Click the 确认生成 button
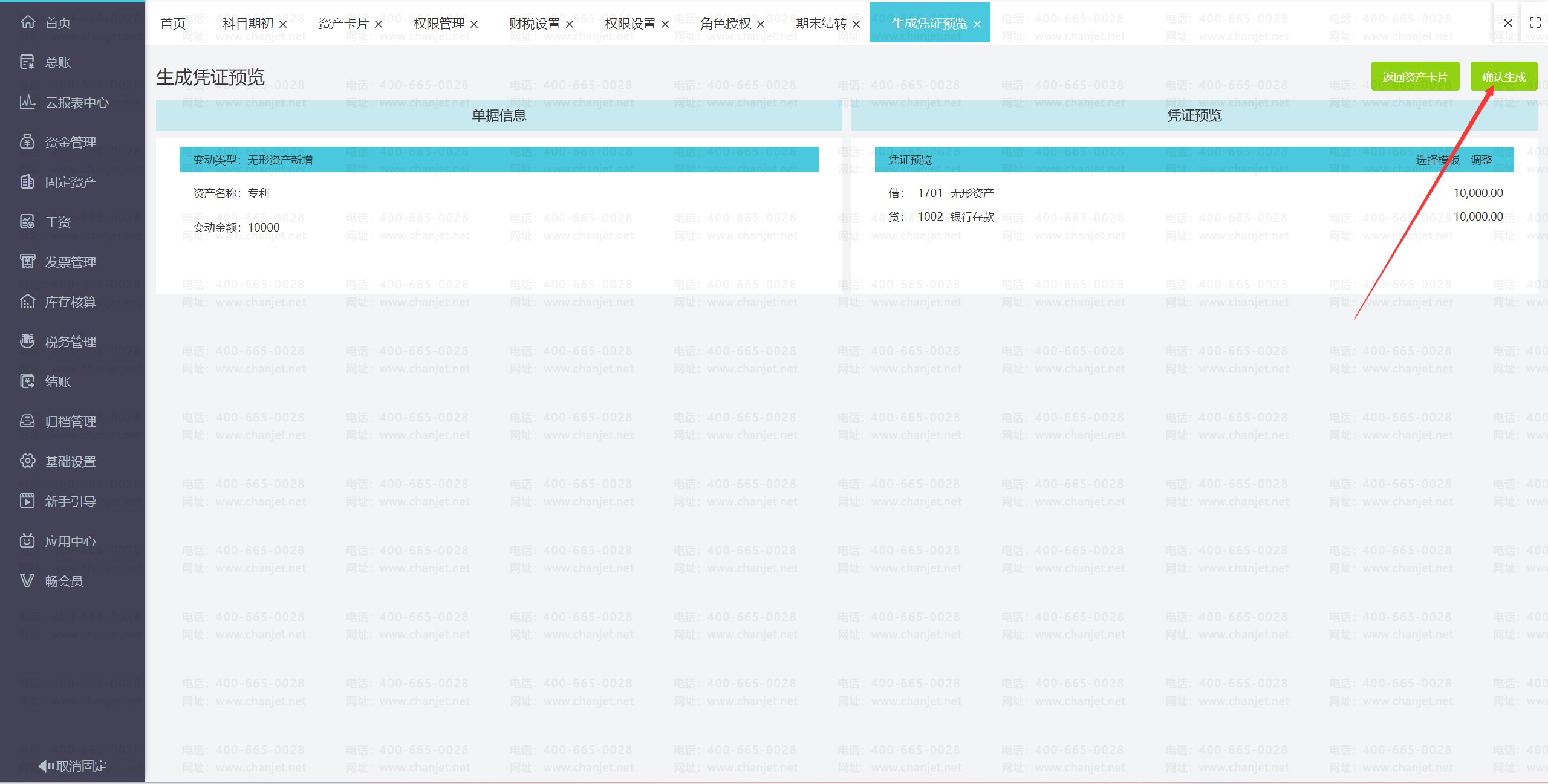Screen dimensions: 1548x784 (1503, 77)
